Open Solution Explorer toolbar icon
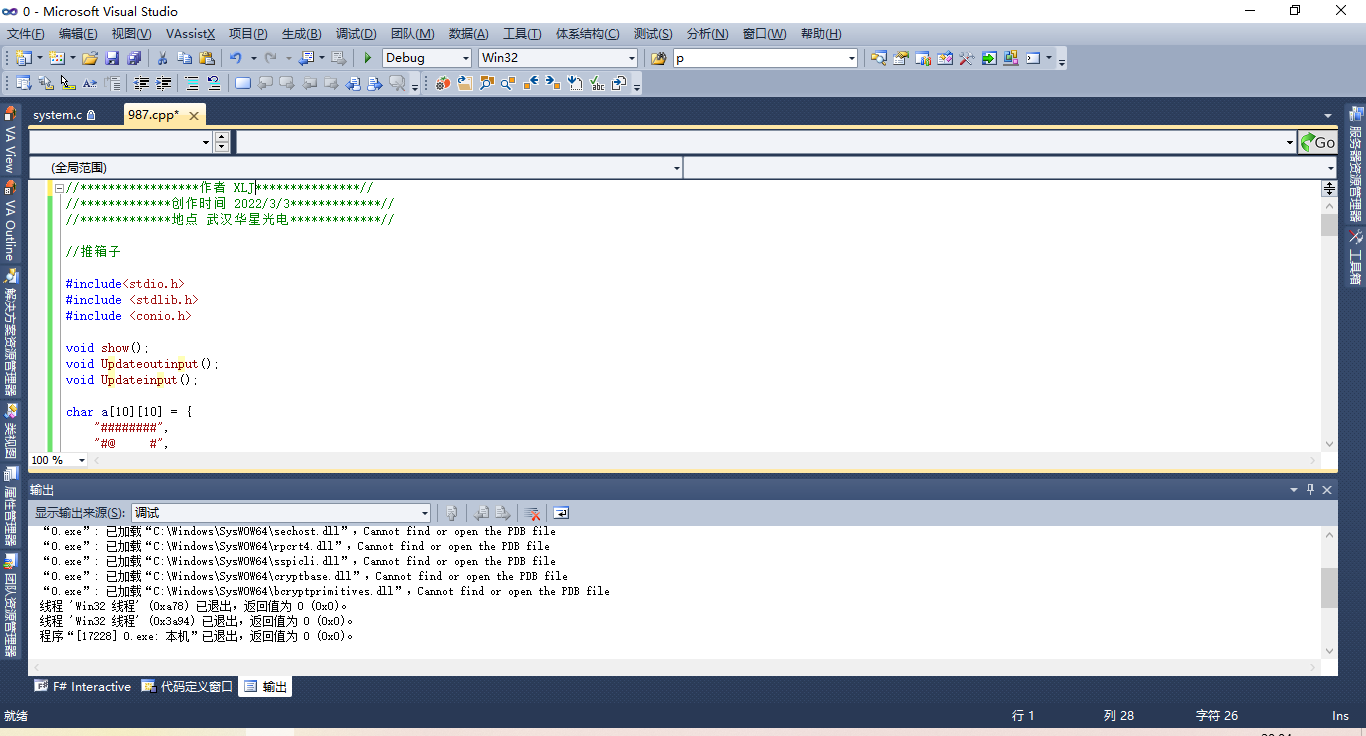This screenshot has width=1366, height=736. [879, 58]
